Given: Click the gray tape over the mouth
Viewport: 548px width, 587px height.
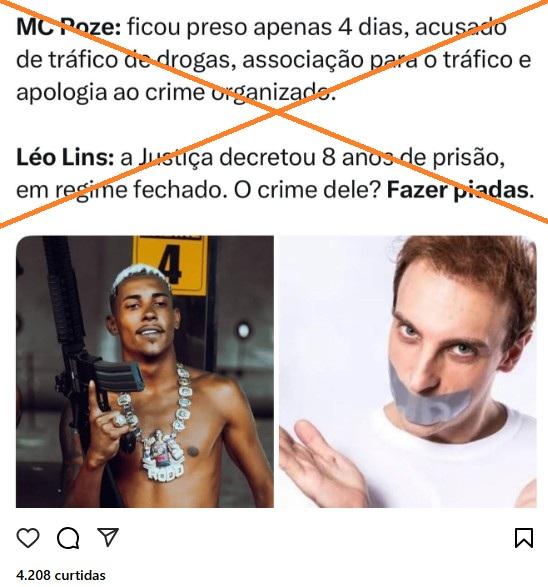Looking at the screenshot, I should pyautogui.click(x=427, y=397).
